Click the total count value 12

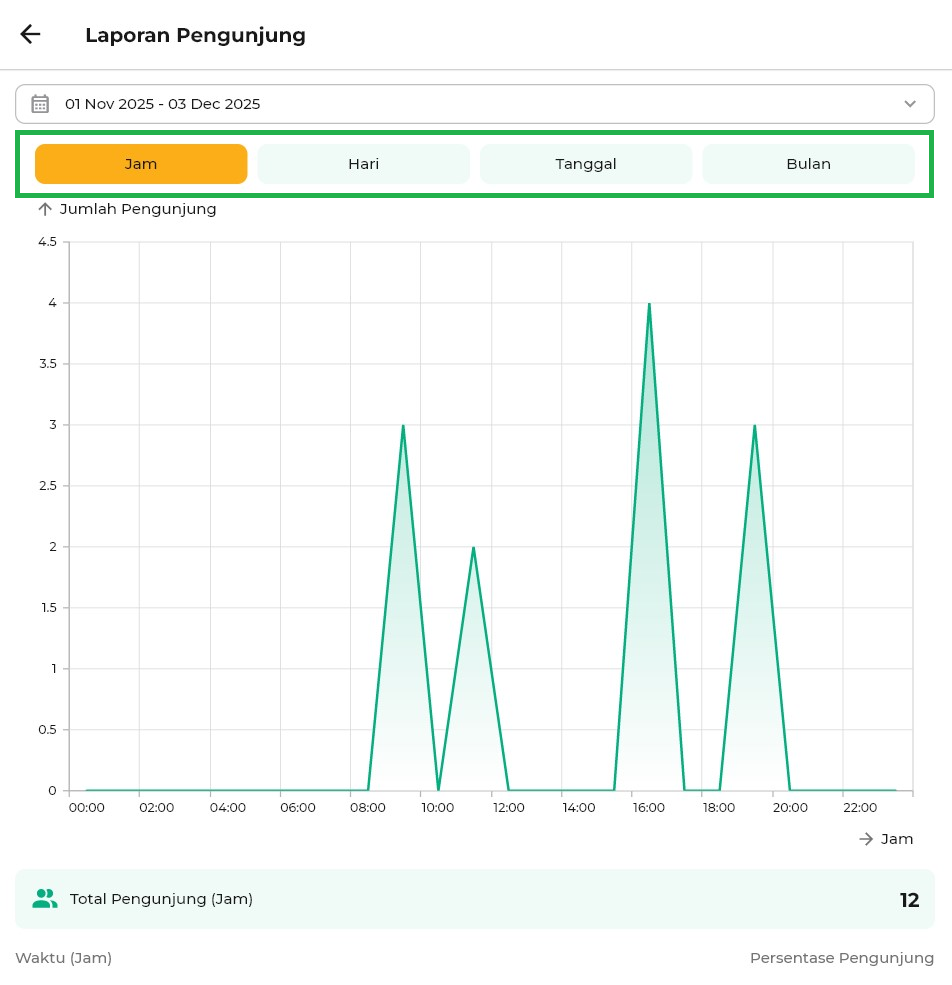click(909, 900)
